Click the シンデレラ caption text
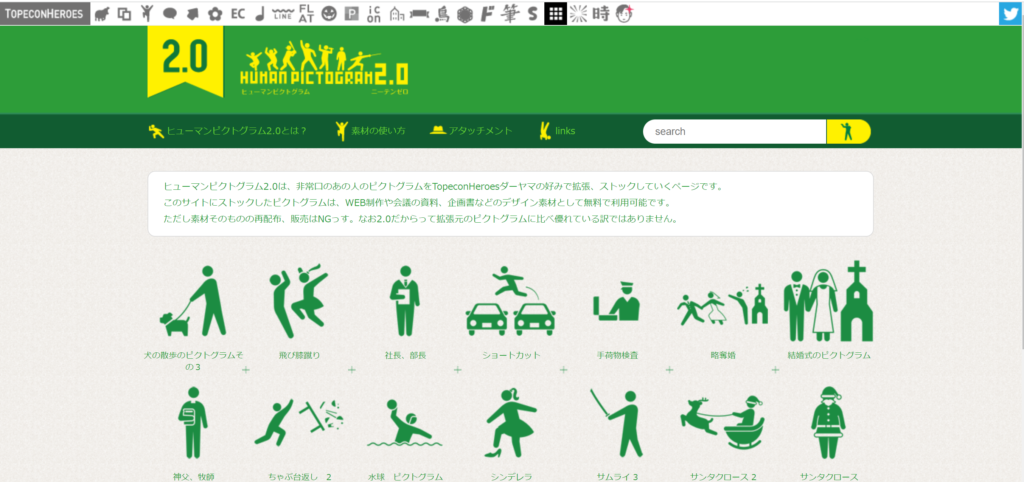The height and width of the screenshot is (482, 1024). [x=511, y=477]
